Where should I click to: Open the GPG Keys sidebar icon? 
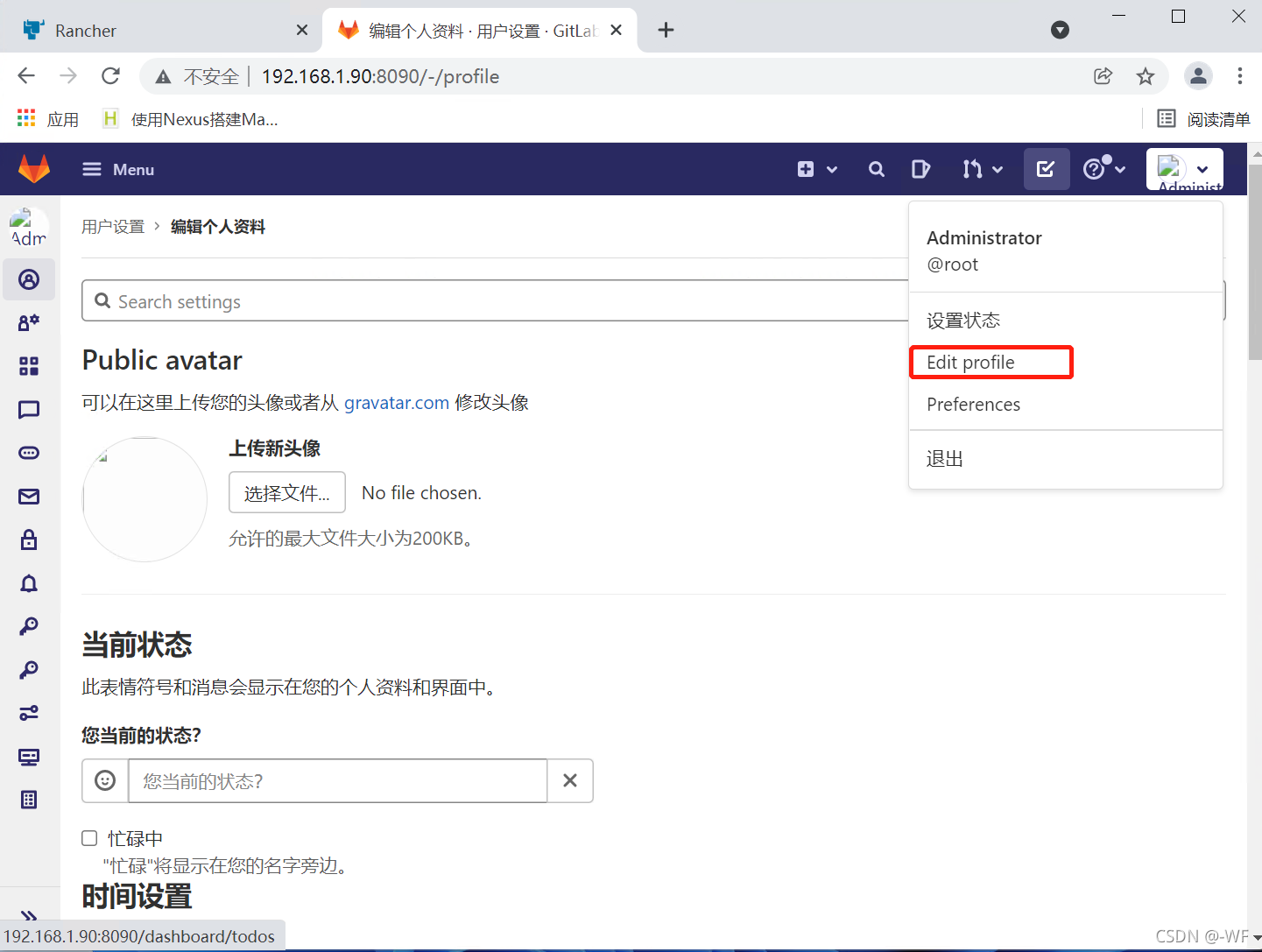pyautogui.click(x=29, y=670)
